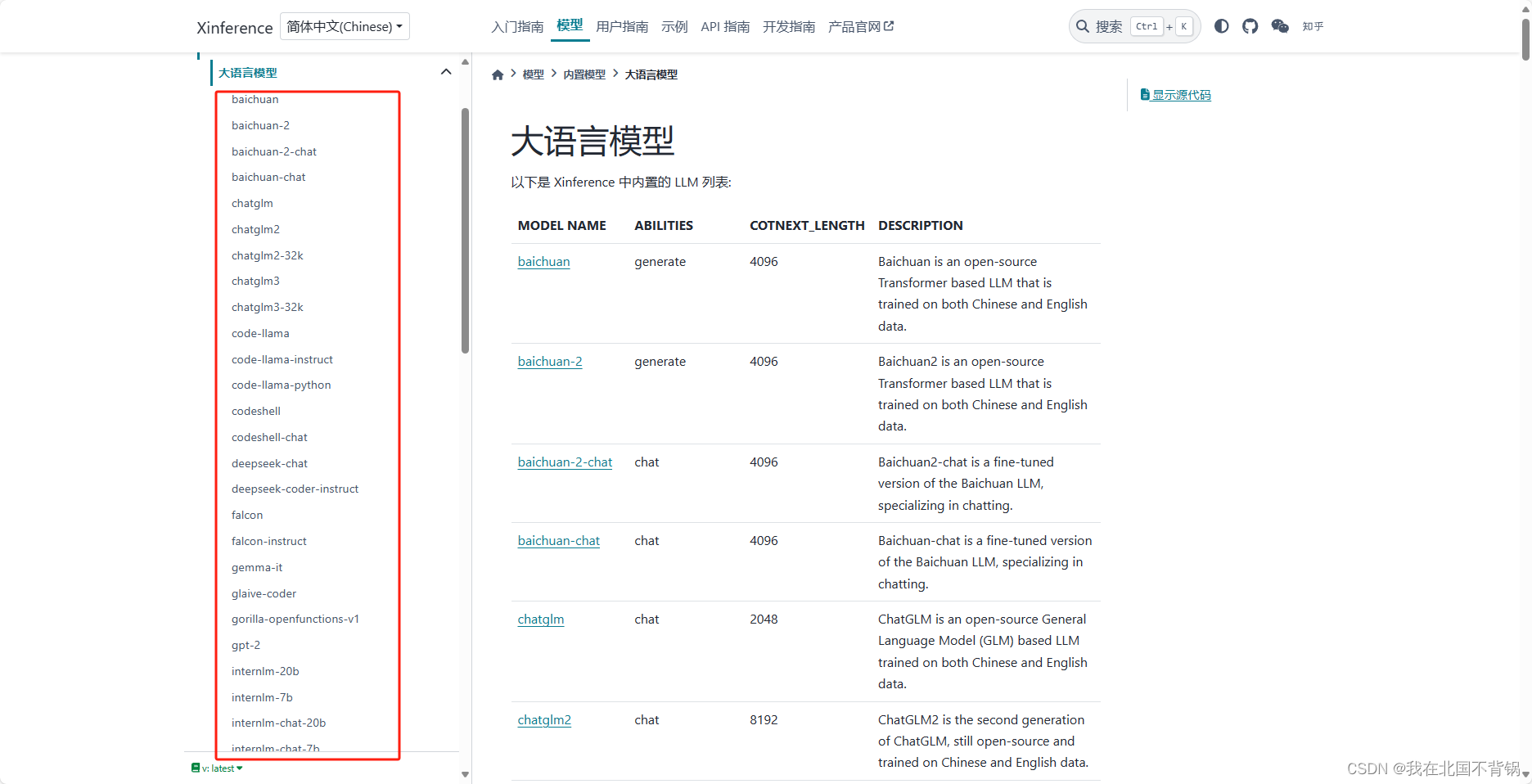The height and width of the screenshot is (784, 1532).
Task: Select falcon in the sidebar
Action: coord(247,515)
